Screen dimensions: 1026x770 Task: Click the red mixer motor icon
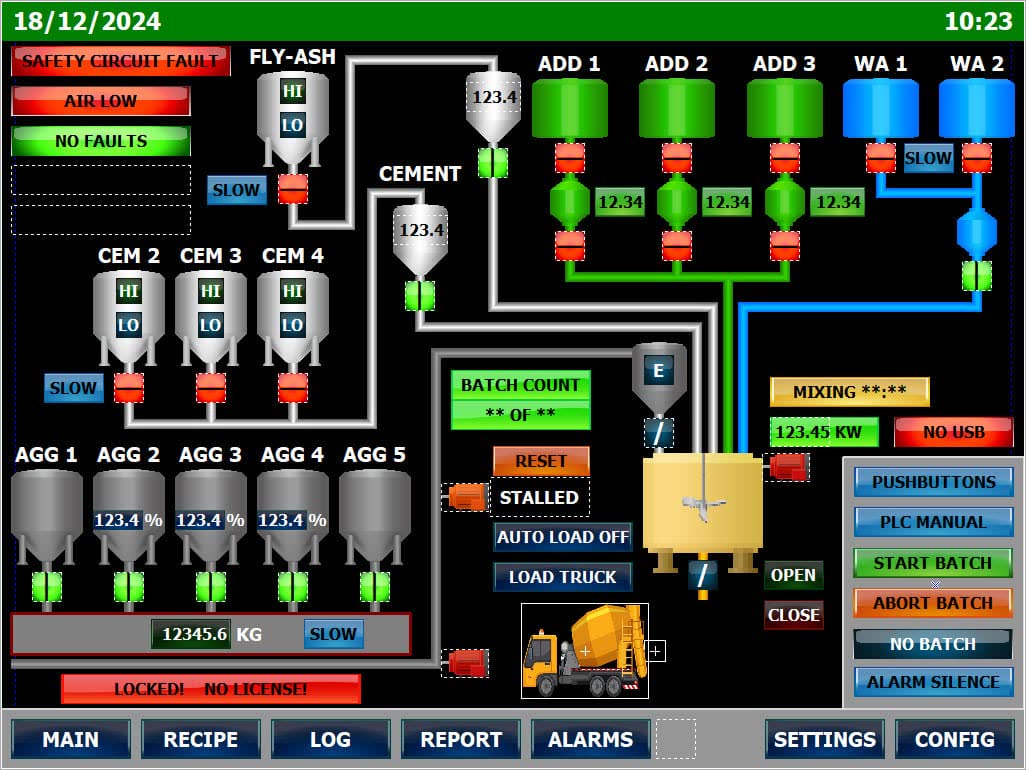click(x=787, y=467)
